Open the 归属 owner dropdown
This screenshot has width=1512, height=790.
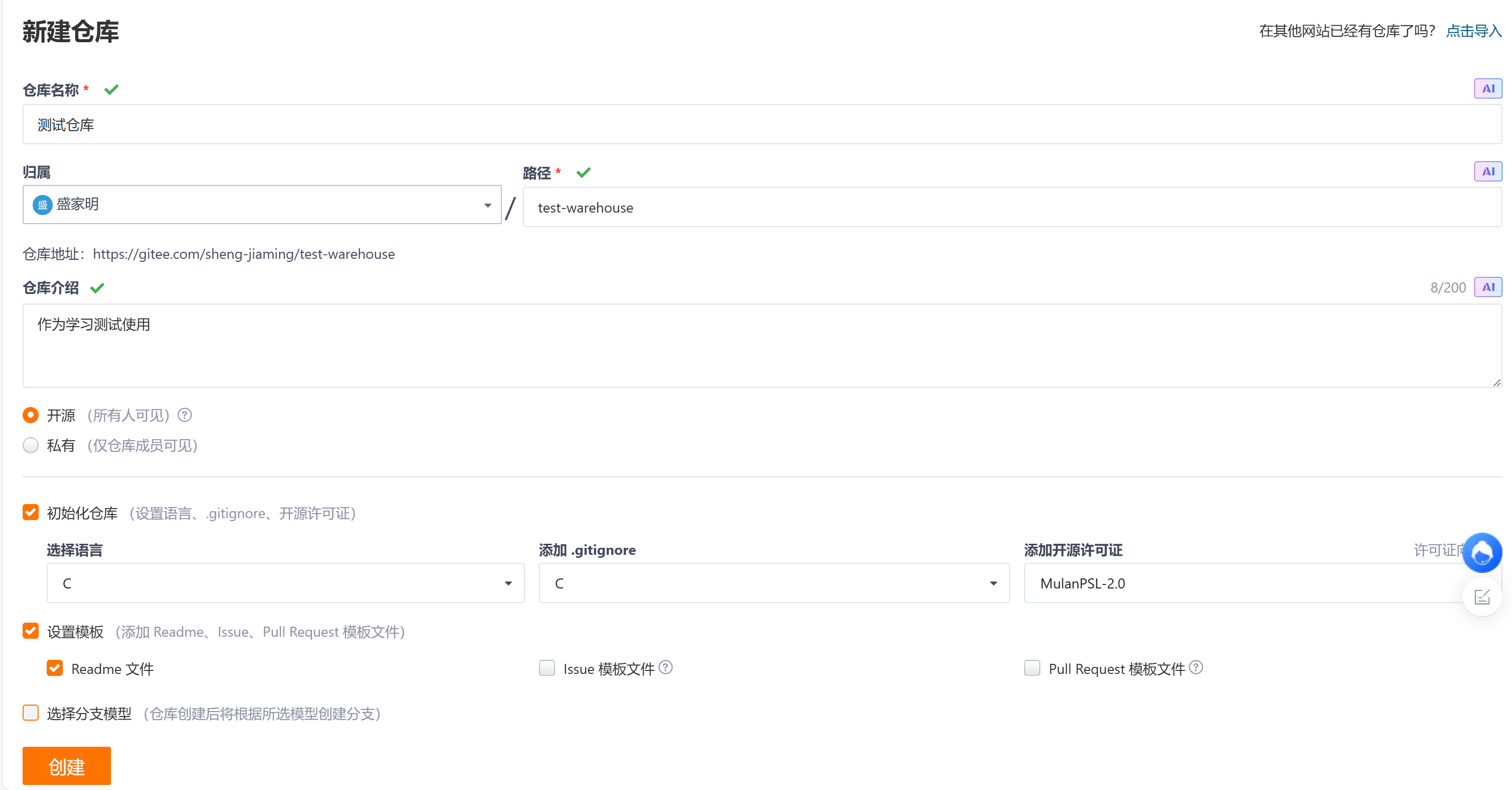tap(262, 205)
